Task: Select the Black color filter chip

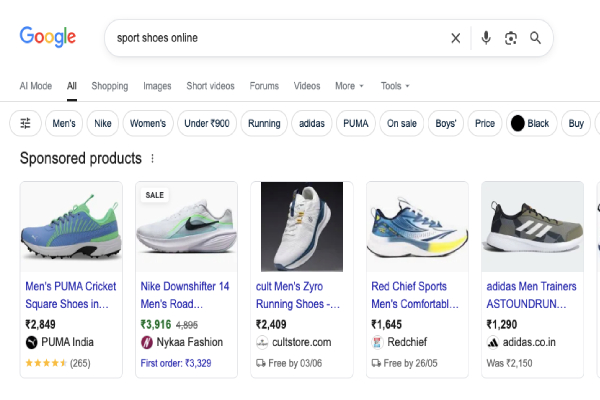Action: coord(532,123)
